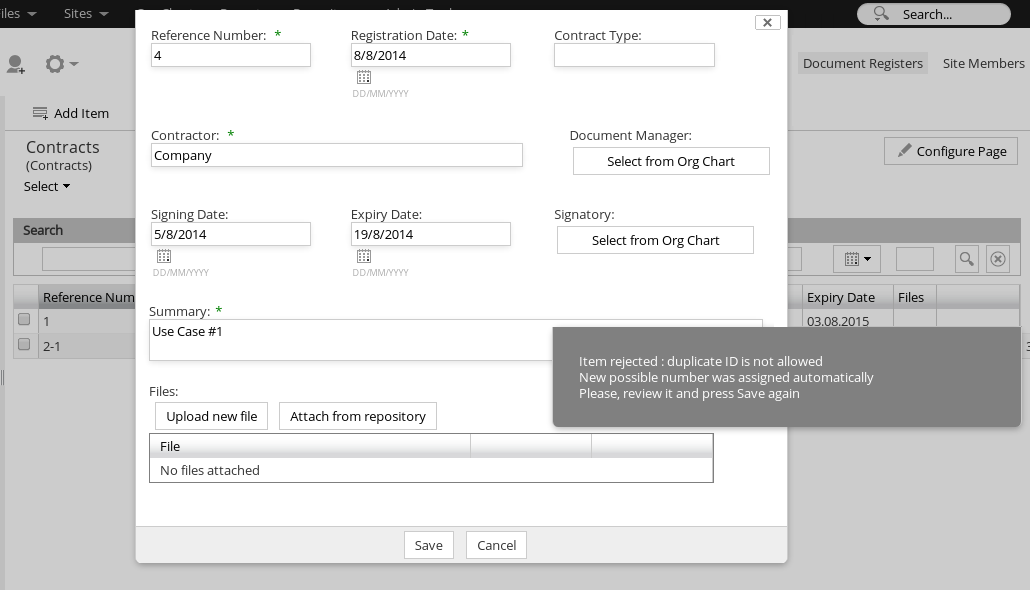Open Registration Date calendar picker
Viewport: 1030px width, 590px height.
364,77
